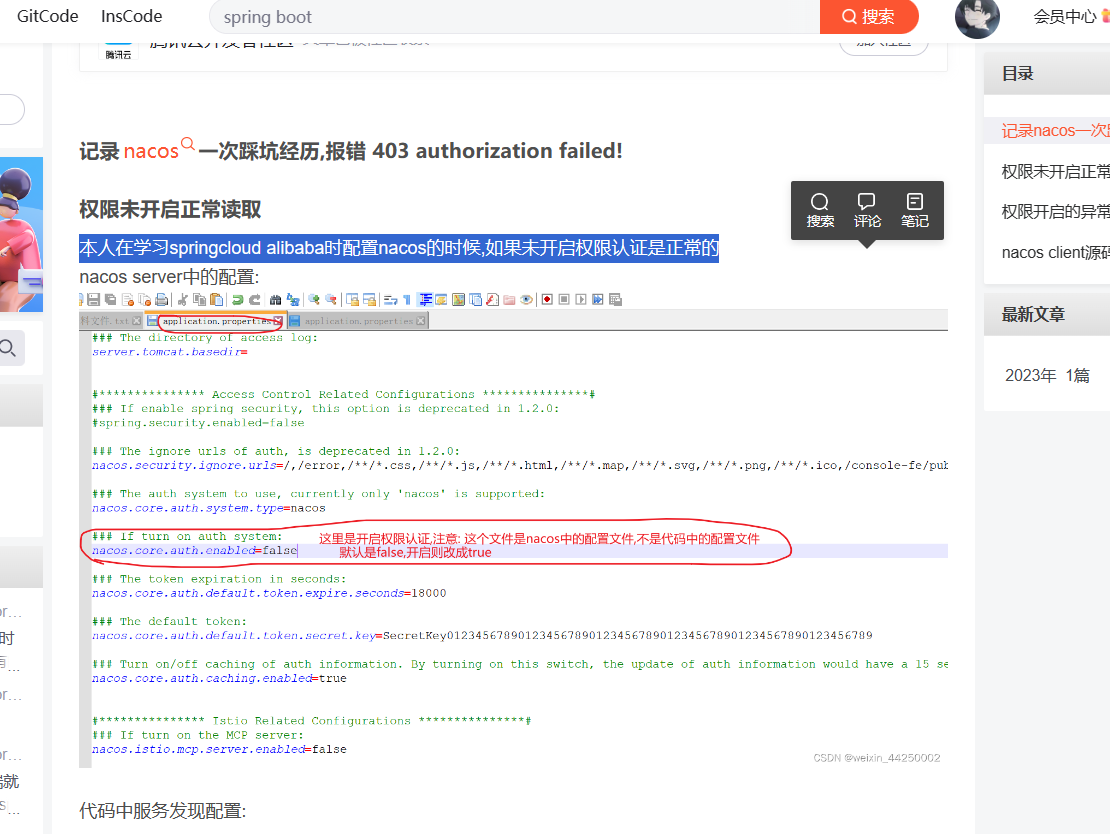This screenshot has width=1110, height=834.
Task: Click Zoom In icon in Notepad++ screenshot
Action: point(314,299)
